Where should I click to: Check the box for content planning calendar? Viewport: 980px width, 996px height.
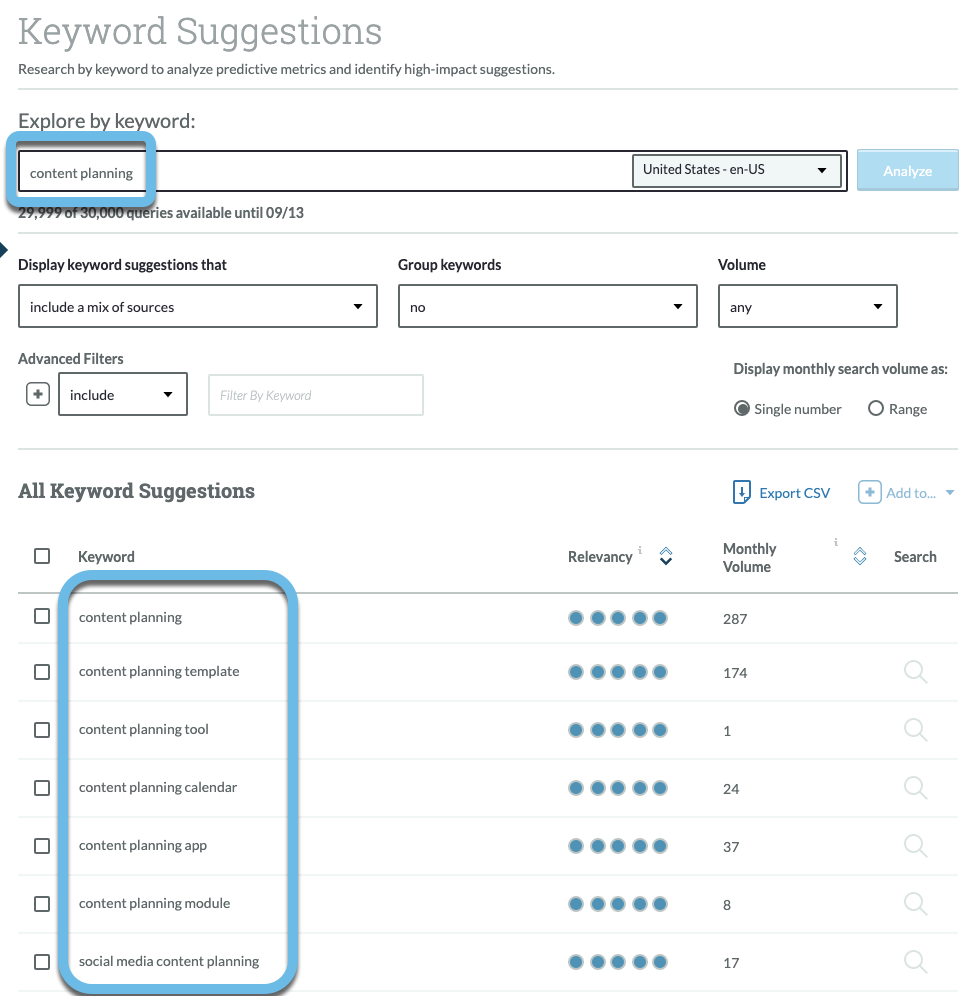[41, 788]
